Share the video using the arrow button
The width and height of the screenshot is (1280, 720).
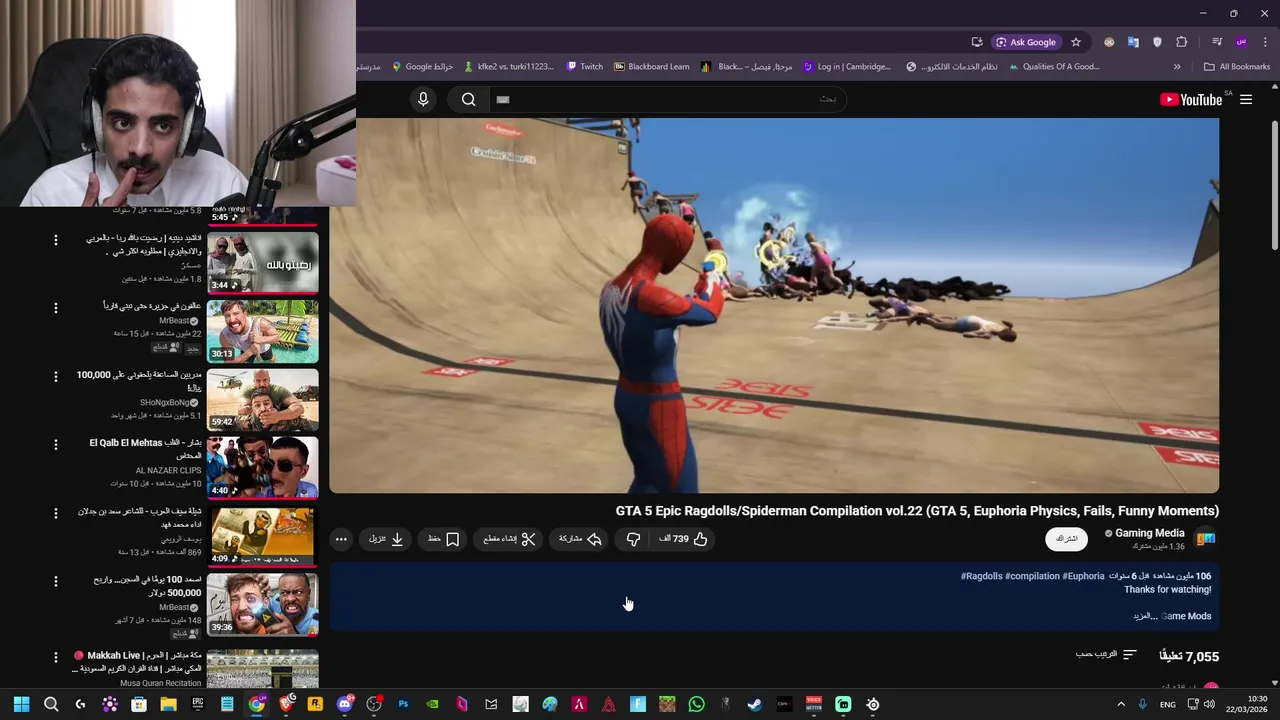pos(581,539)
